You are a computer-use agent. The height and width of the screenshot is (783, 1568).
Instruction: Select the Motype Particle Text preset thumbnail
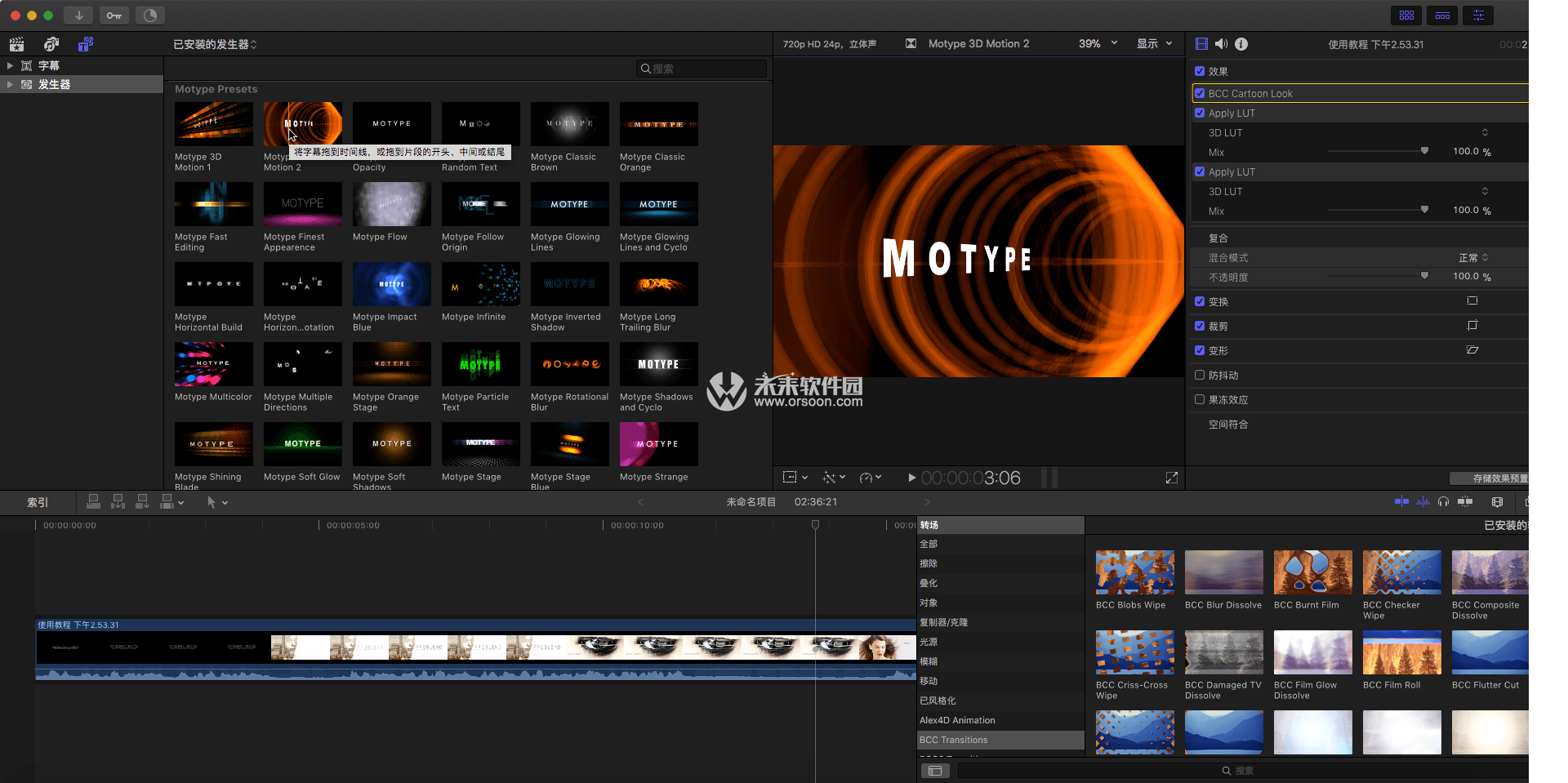pos(480,364)
